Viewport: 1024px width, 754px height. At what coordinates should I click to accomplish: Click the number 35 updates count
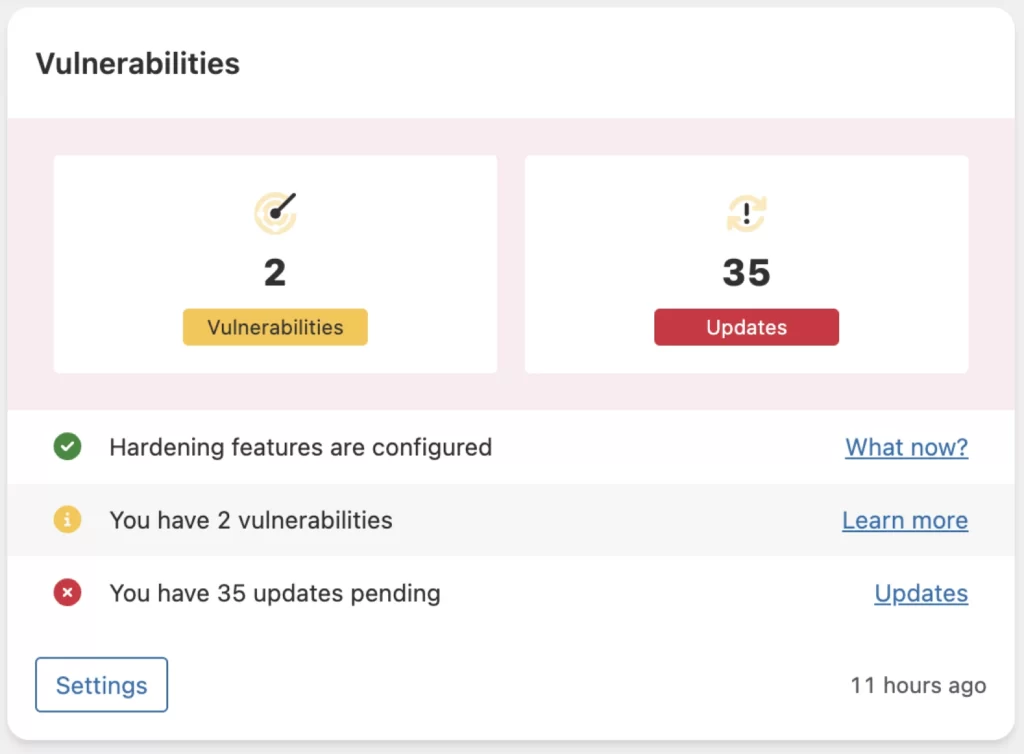746,272
